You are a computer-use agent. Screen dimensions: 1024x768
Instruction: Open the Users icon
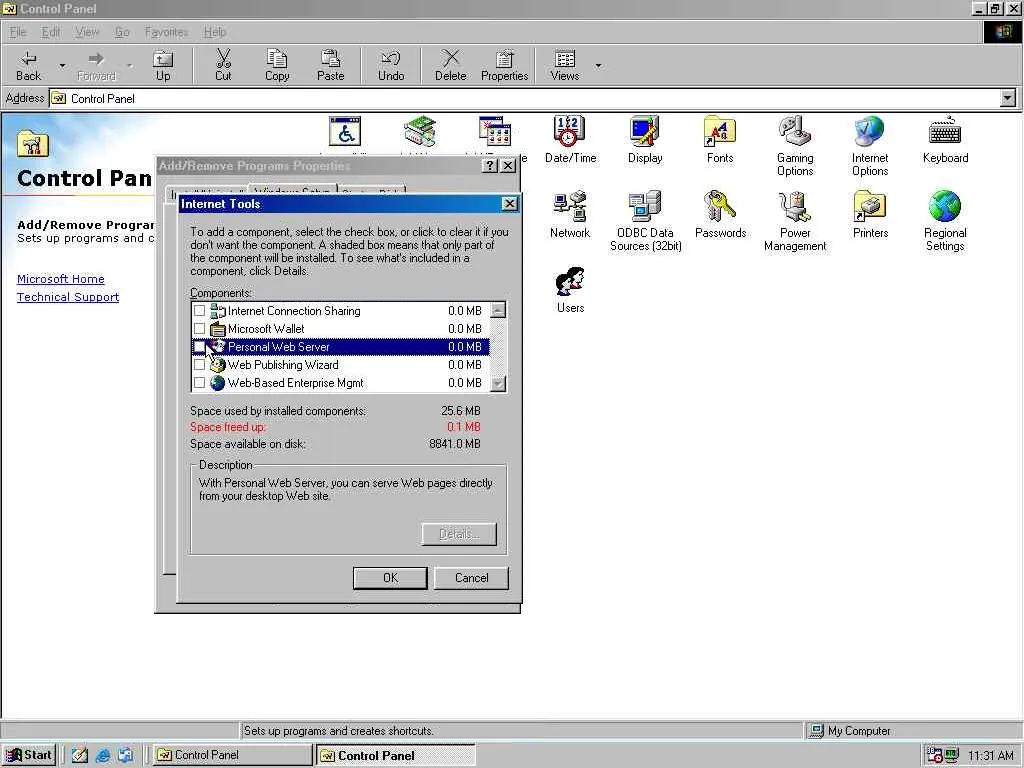point(570,290)
